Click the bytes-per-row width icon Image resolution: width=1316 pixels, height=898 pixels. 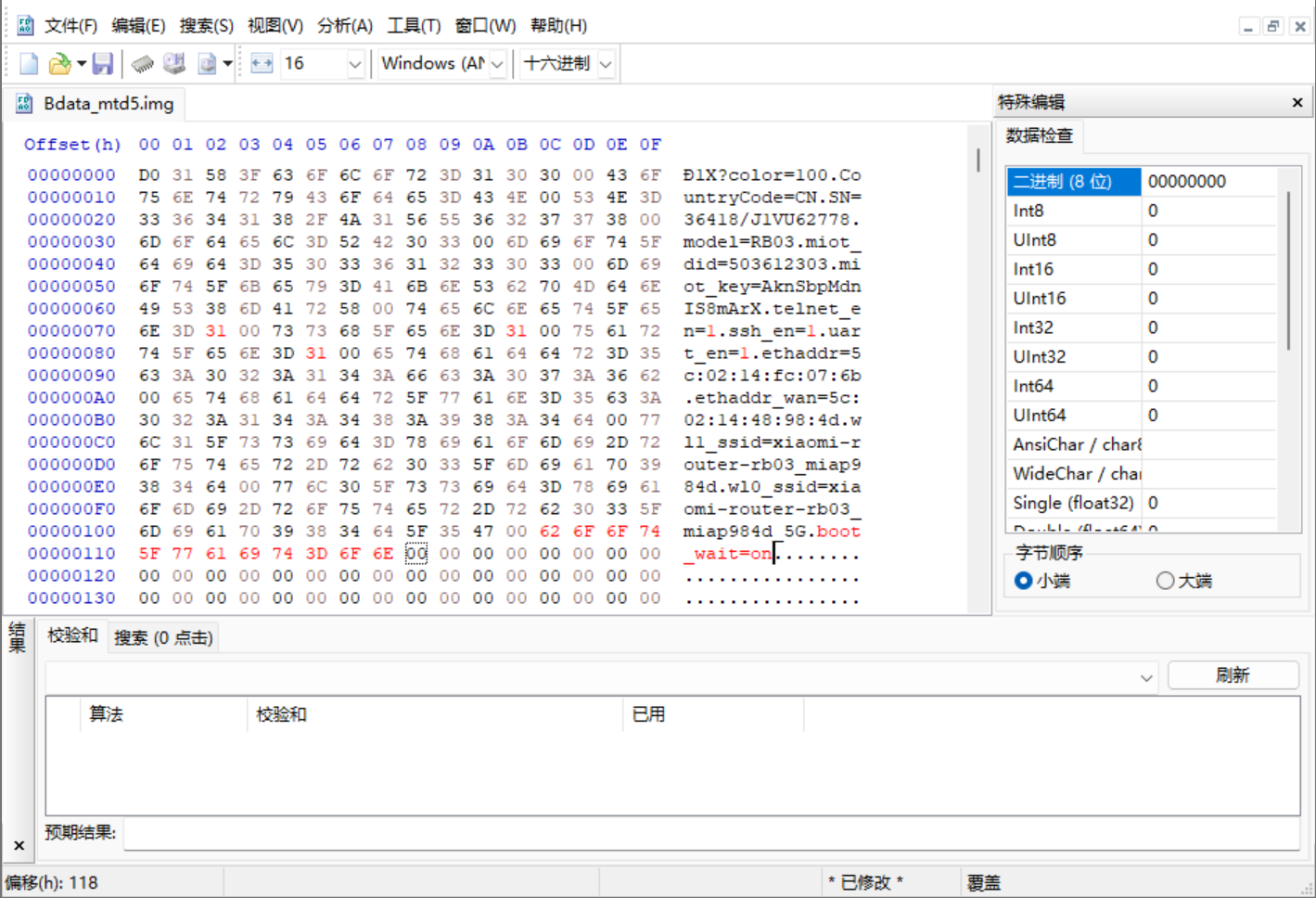(262, 64)
